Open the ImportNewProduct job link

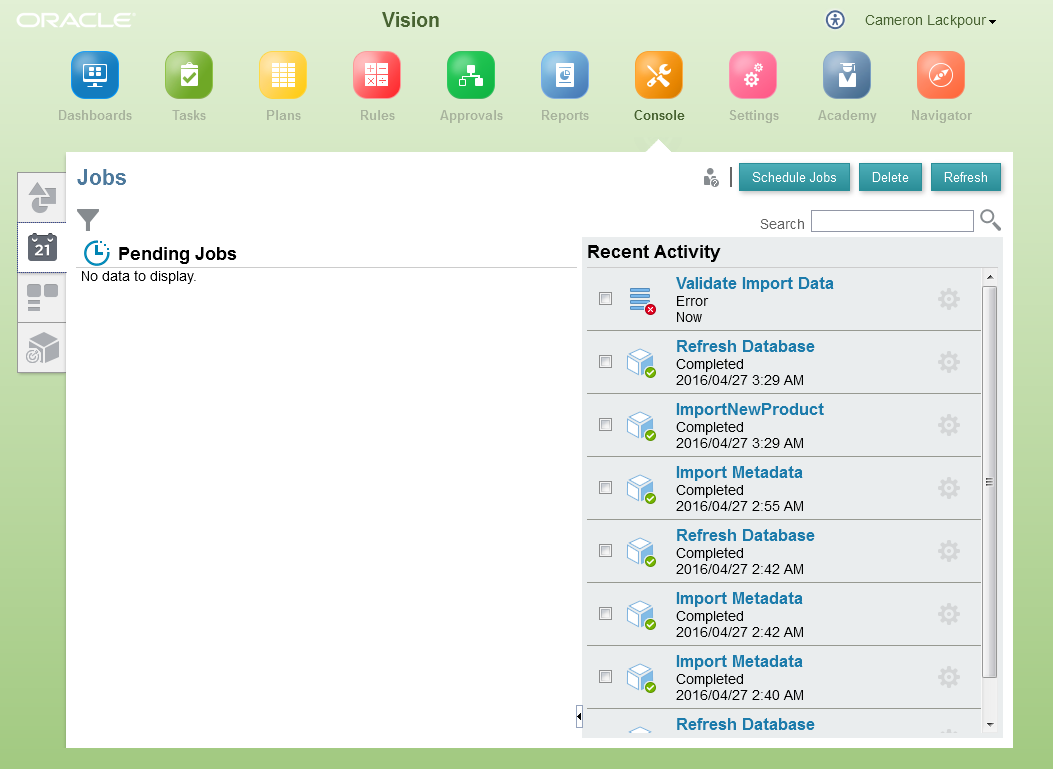pyautogui.click(x=749, y=409)
